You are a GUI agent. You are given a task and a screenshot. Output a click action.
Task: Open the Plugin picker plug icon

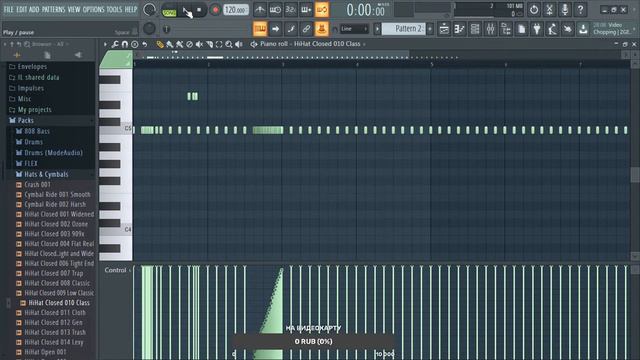click(x=537, y=29)
